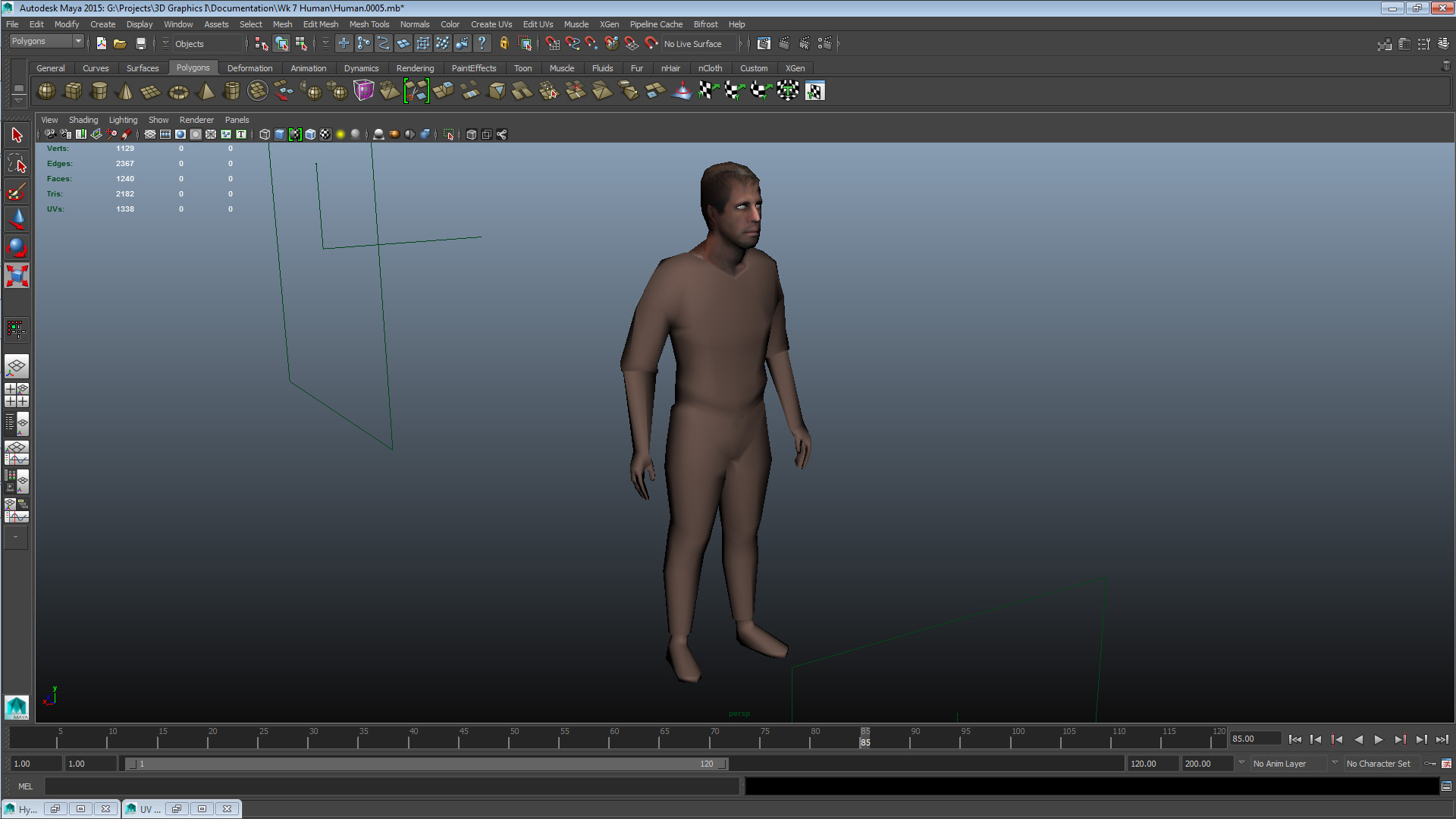Screen dimensions: 1456x819
Task: Switch to the Rendering shelf tab
Action: (416, 68)
